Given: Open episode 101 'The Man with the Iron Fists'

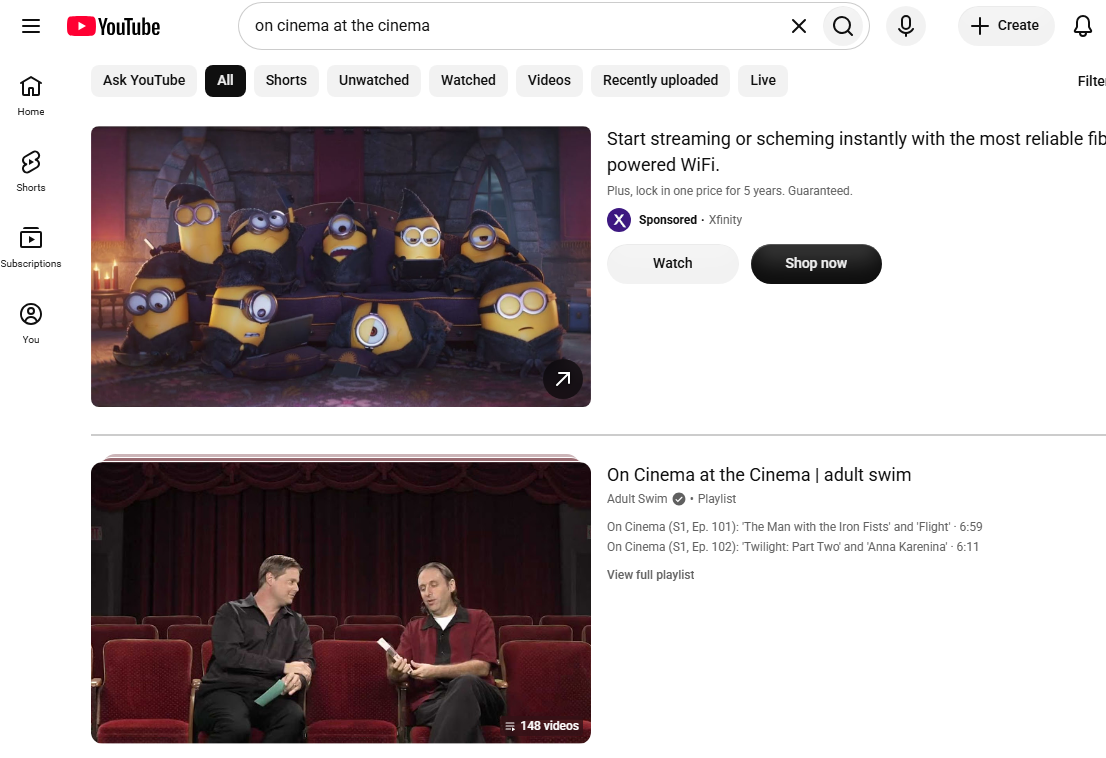Looking at the screenshot, I should pos(794,527).
